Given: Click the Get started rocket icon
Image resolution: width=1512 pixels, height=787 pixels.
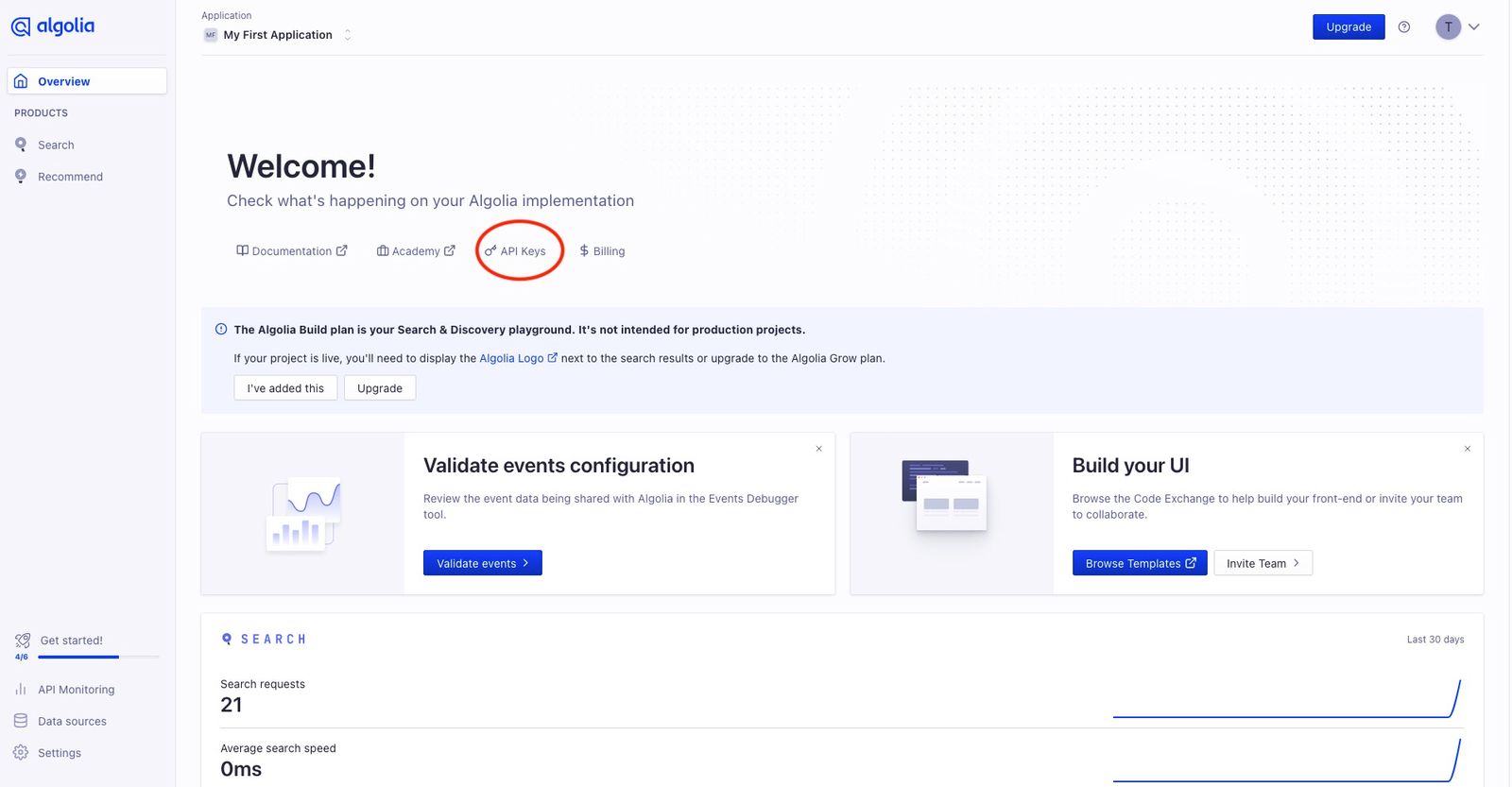Looking at the screenshot, I should click(x=22, y=640).
